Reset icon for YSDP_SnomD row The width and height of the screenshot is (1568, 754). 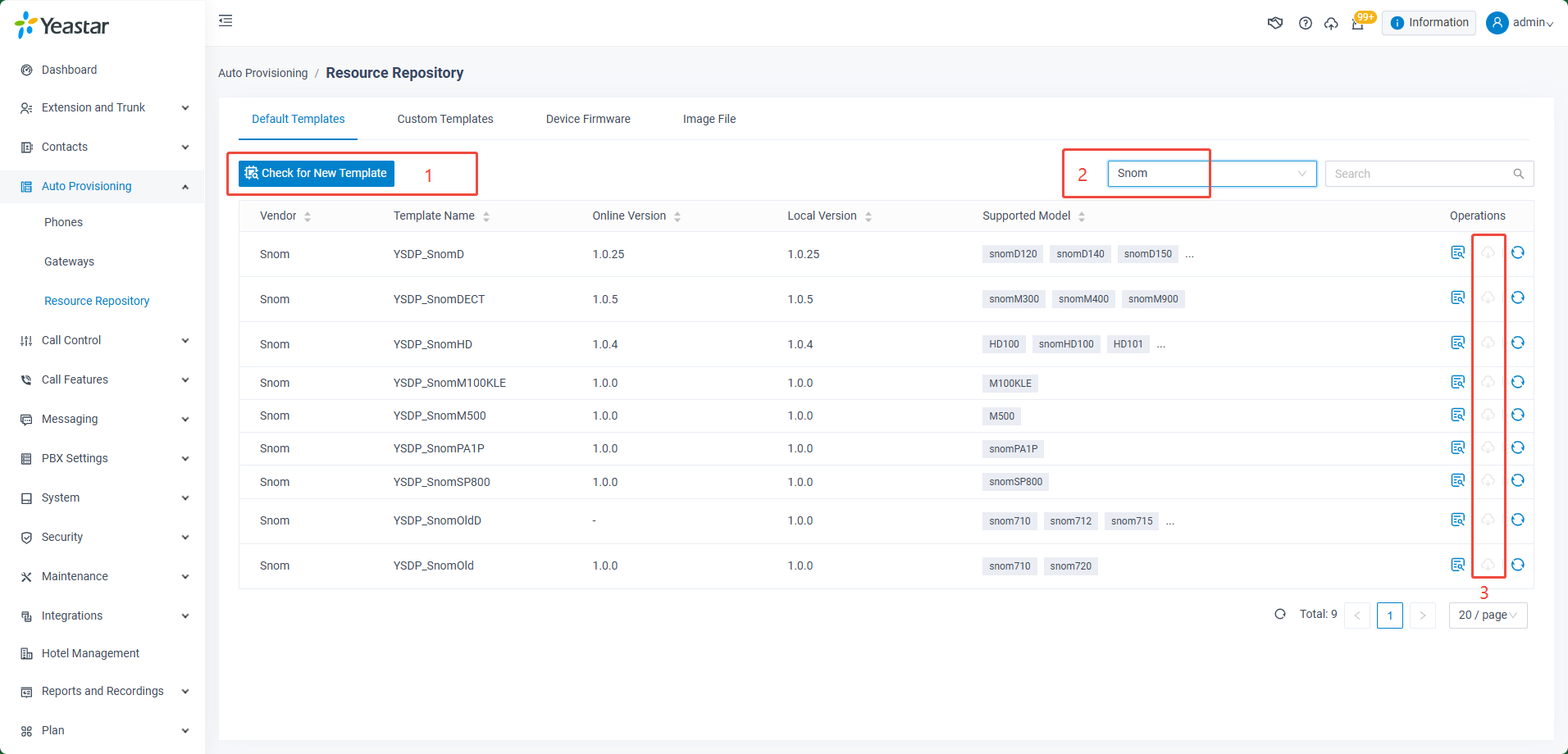1518,252
